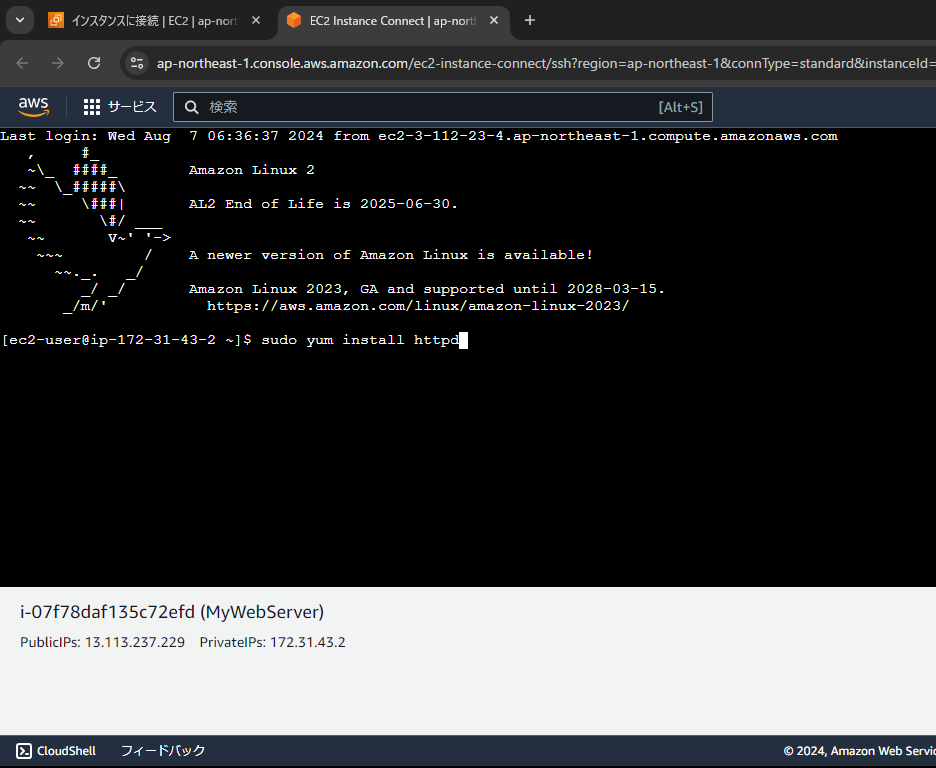Open the サービス menu label
936x768 pixels.
point(132,107)
